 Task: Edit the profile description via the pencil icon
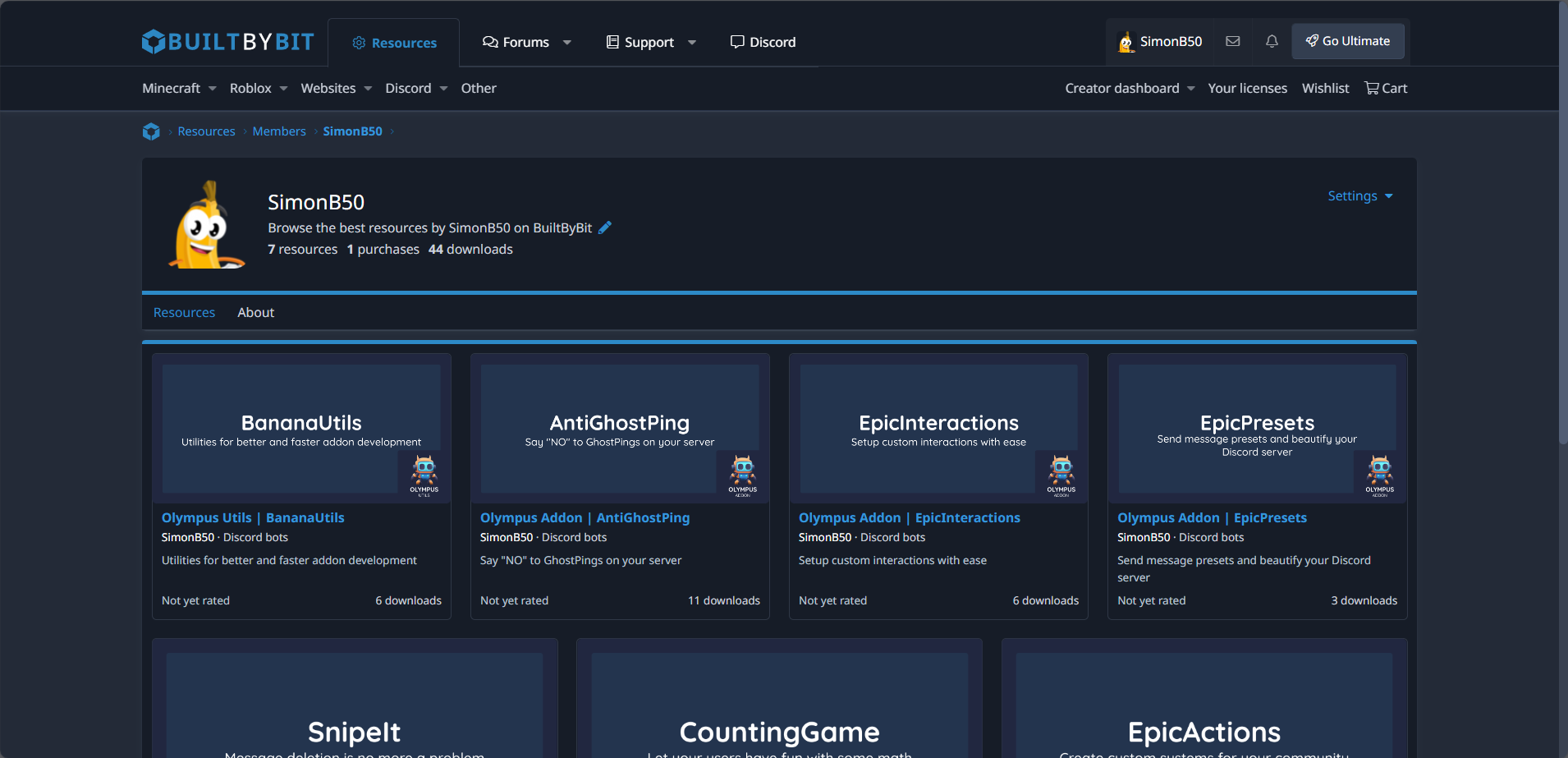pos(605,227)
